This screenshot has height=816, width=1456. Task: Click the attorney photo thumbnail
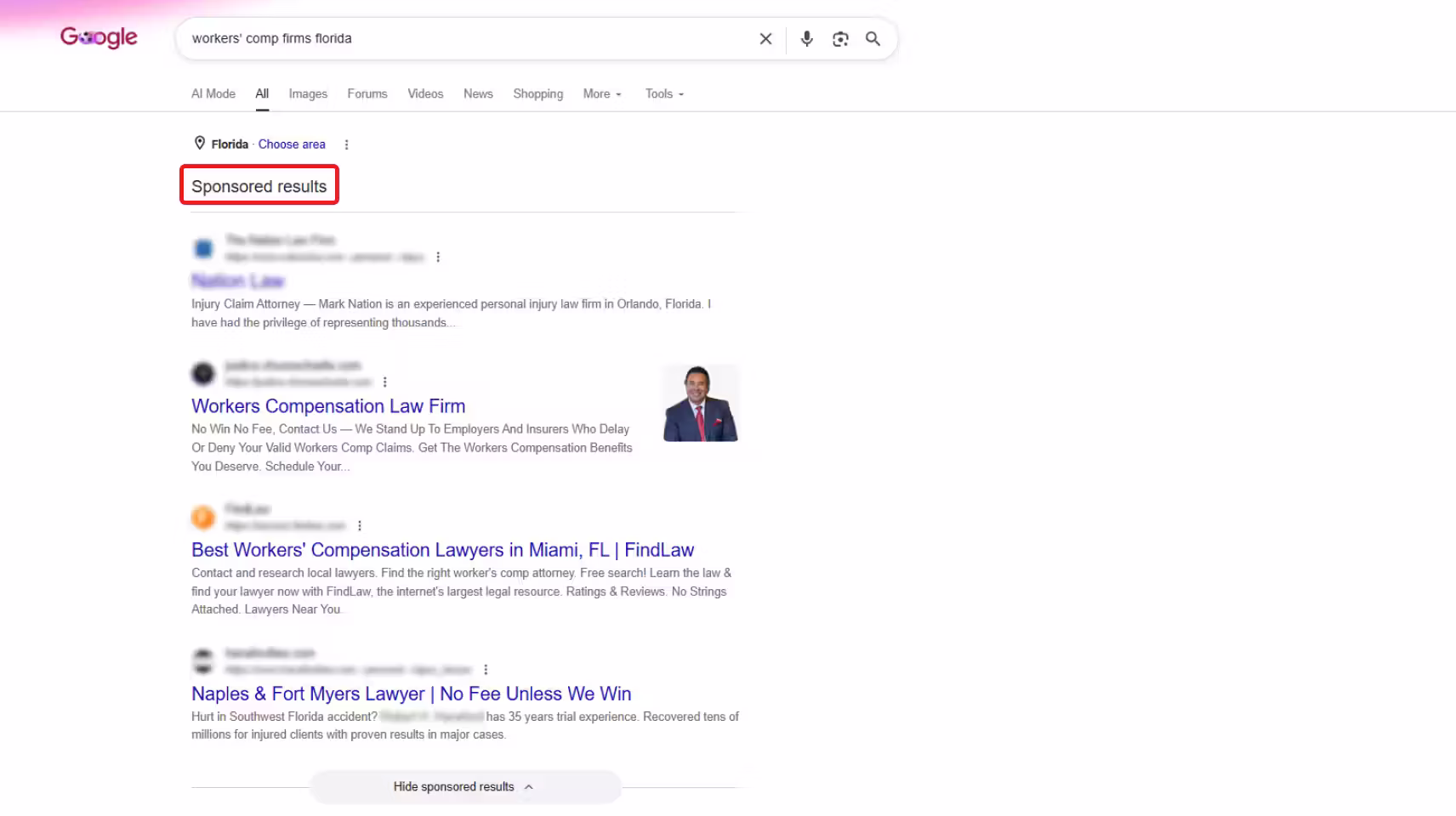click(x=701, y=403)
